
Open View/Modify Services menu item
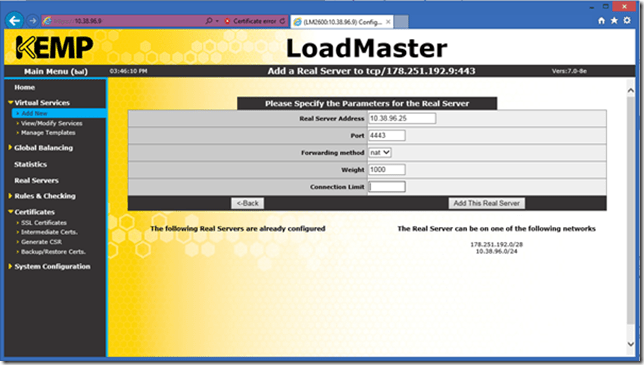52,123
